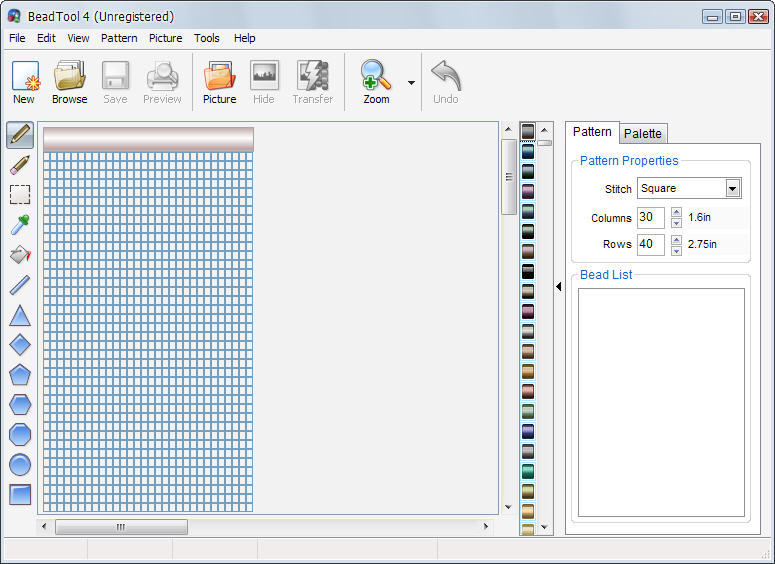Open the View menu
The height and width of the screenshot is (564, 775).
tap(78, 38)
